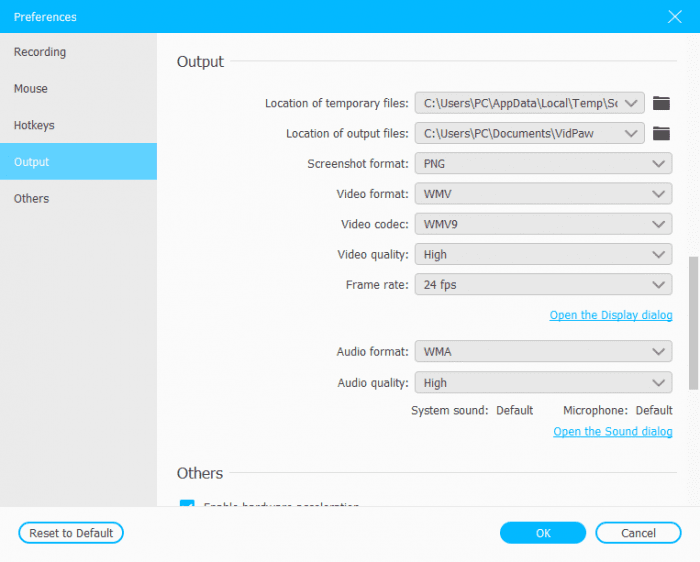Image resolution: width=700 pixels, height=562 pixels.
Task: Toggle the partially visible hardware acceleration checkbox
Action: 187,503
